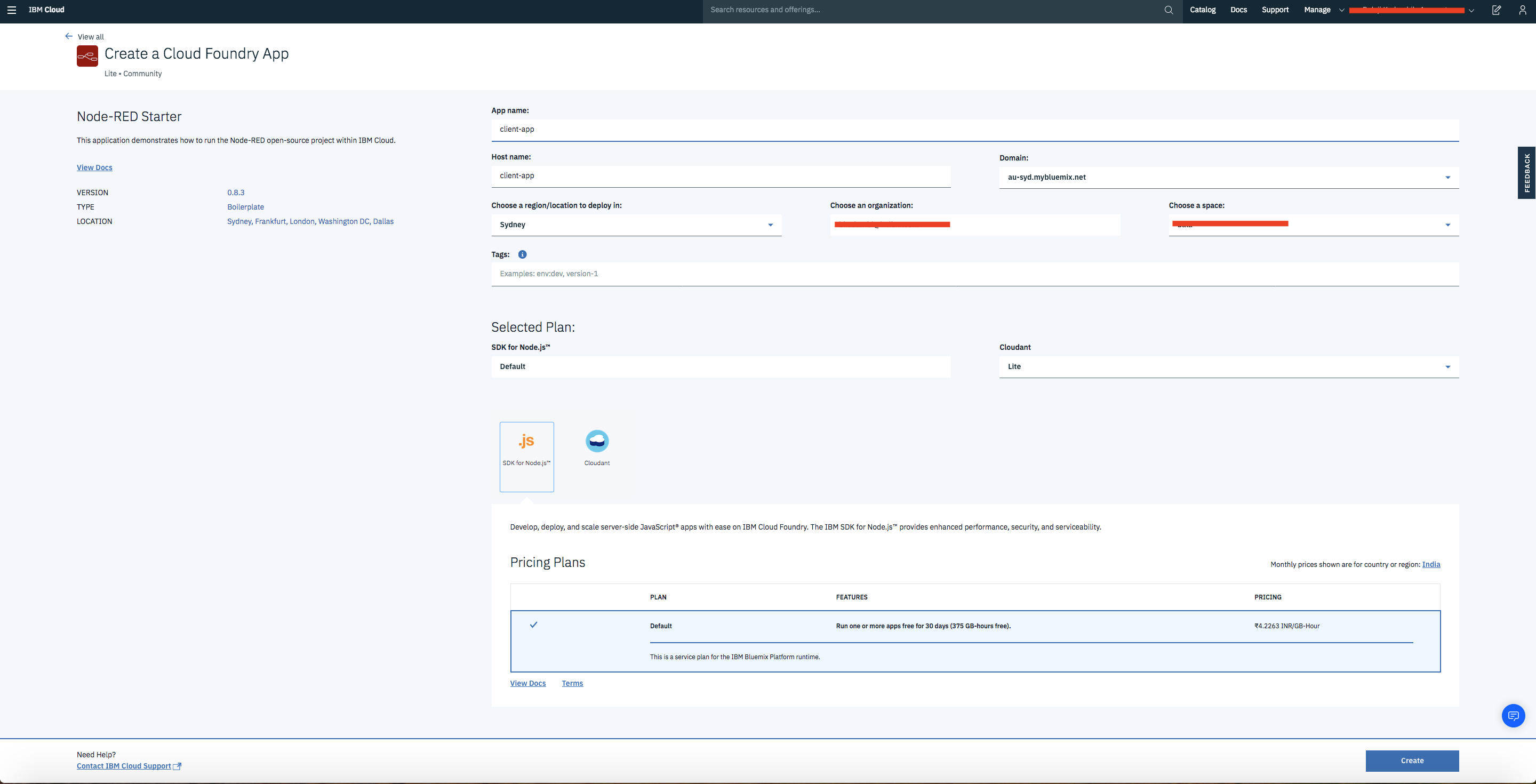Viewport: 1536px width, 784px height.
Task: Expand the account switcher chevron
Action: [1471, 10]
